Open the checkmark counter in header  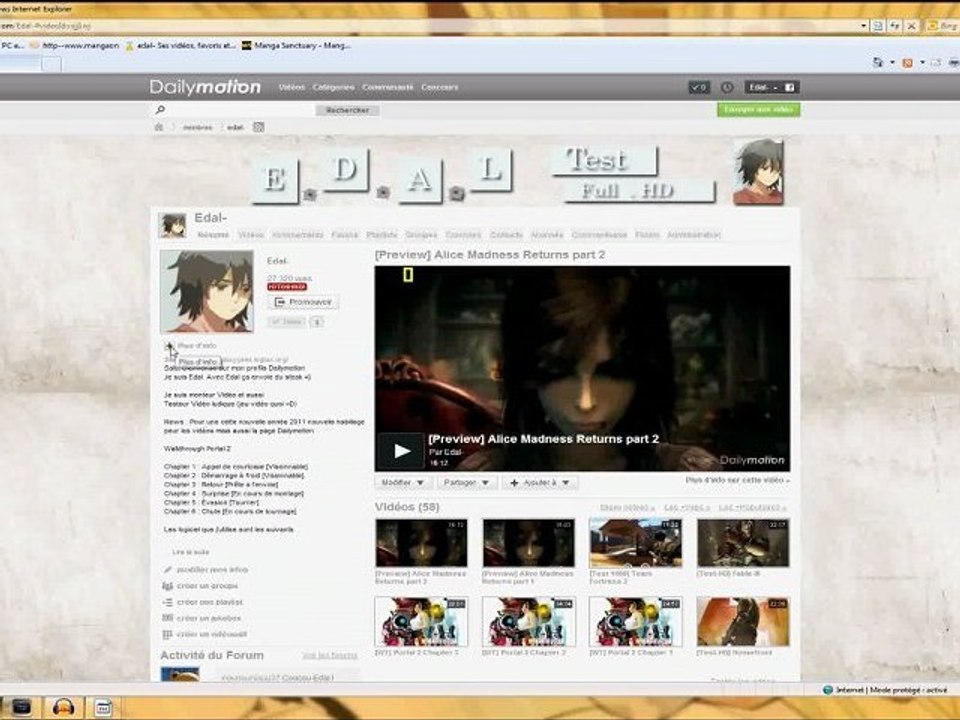(699, 88)
